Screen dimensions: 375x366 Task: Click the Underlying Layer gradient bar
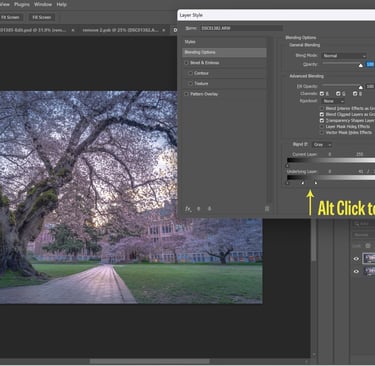[331, 178]
